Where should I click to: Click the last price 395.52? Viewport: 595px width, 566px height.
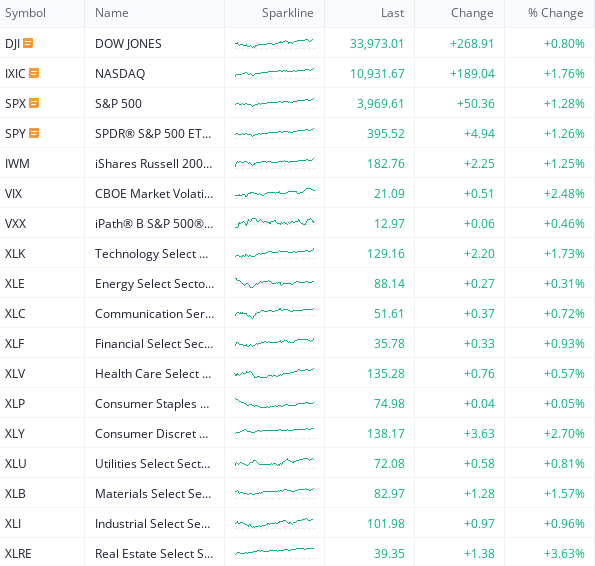pos(386,134)
